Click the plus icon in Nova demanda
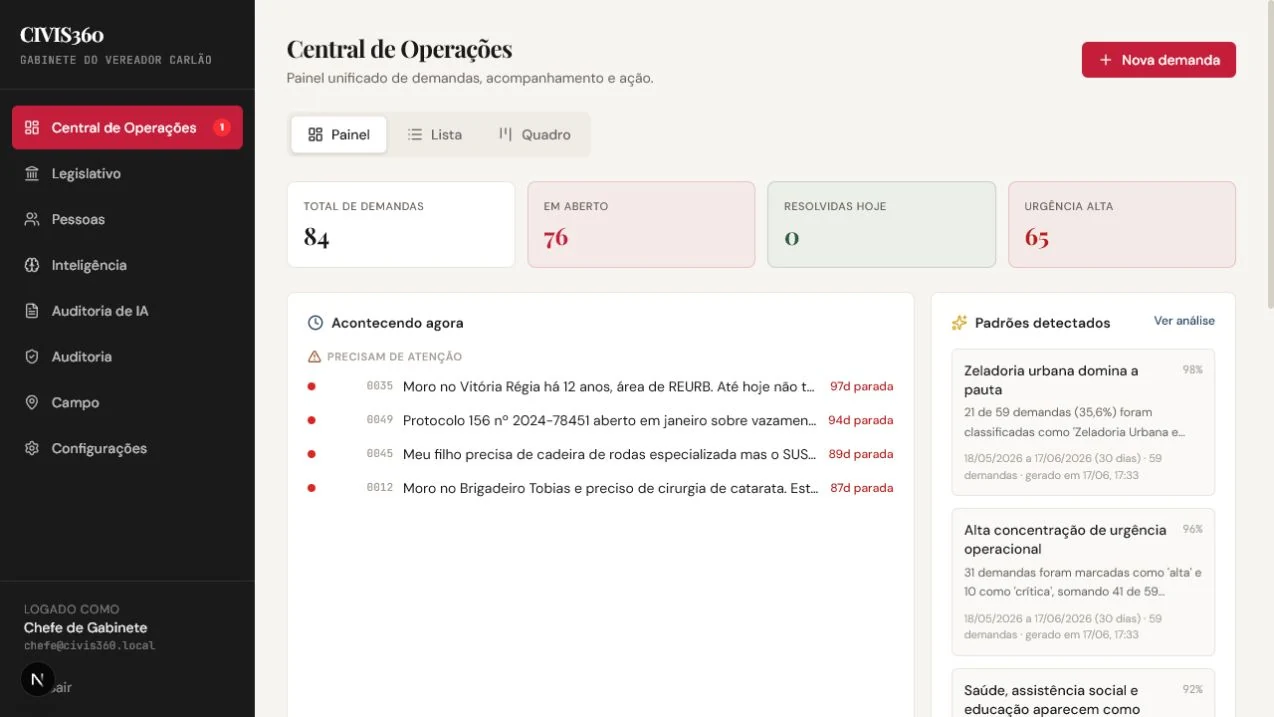Image resolution: width=1274 pixels, height=717 pixels. click(1106, 60)
